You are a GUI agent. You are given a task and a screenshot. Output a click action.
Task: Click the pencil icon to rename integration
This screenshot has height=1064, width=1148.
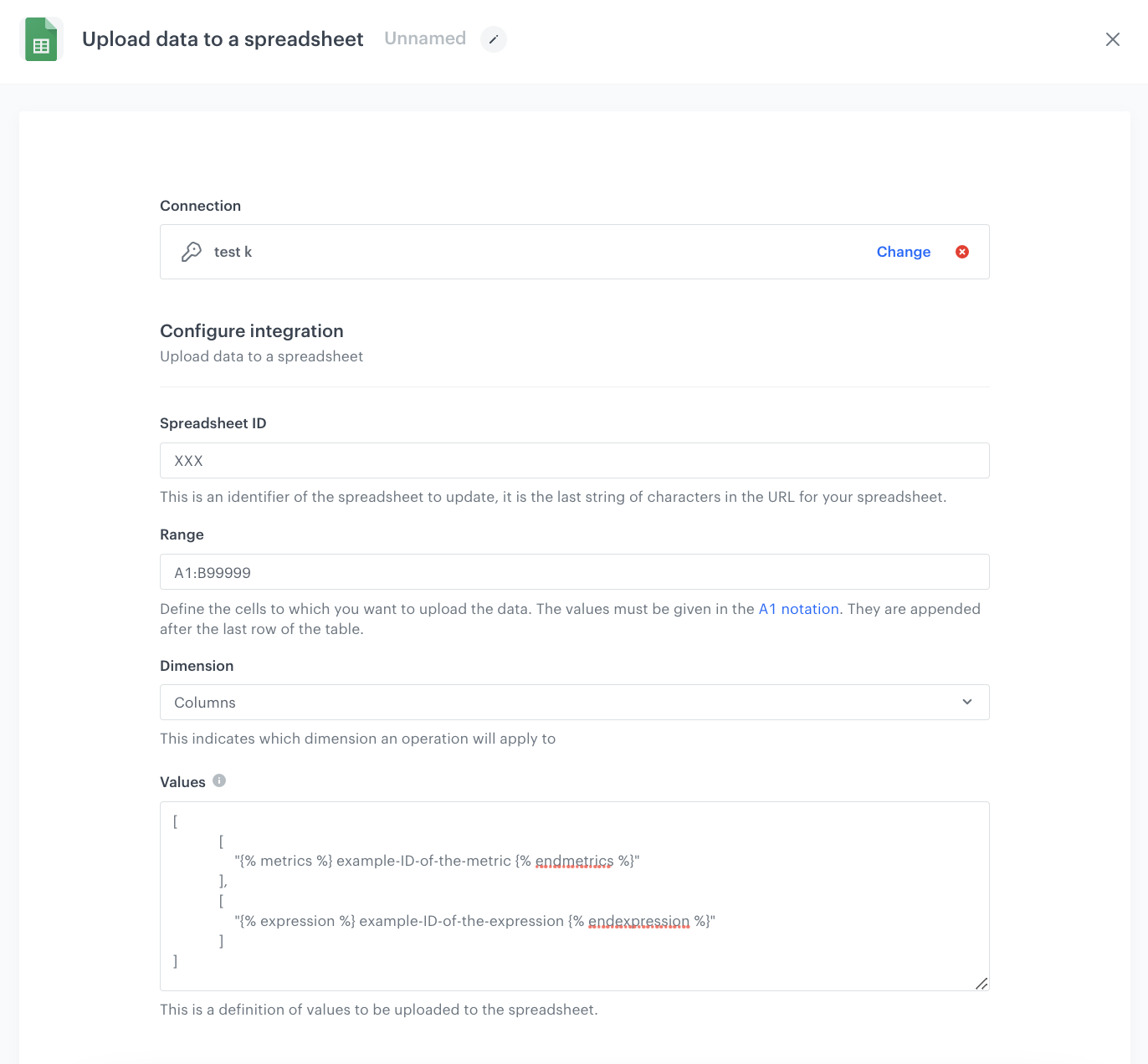494,39
